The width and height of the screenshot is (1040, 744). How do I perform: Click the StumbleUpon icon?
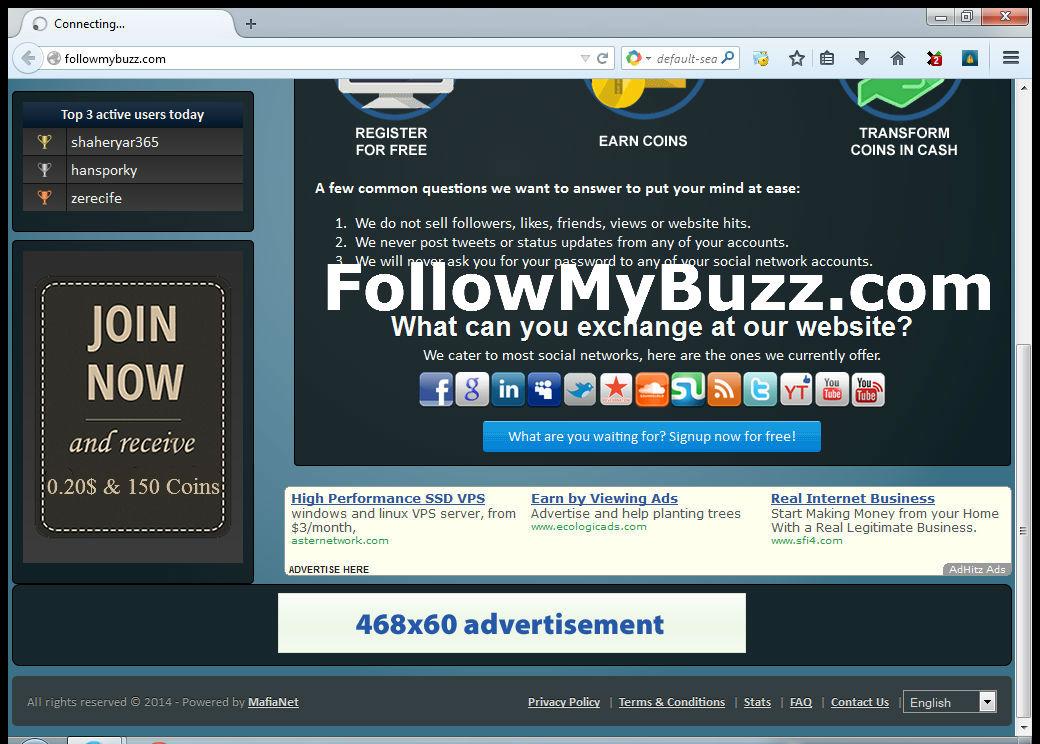coord(688,389)
